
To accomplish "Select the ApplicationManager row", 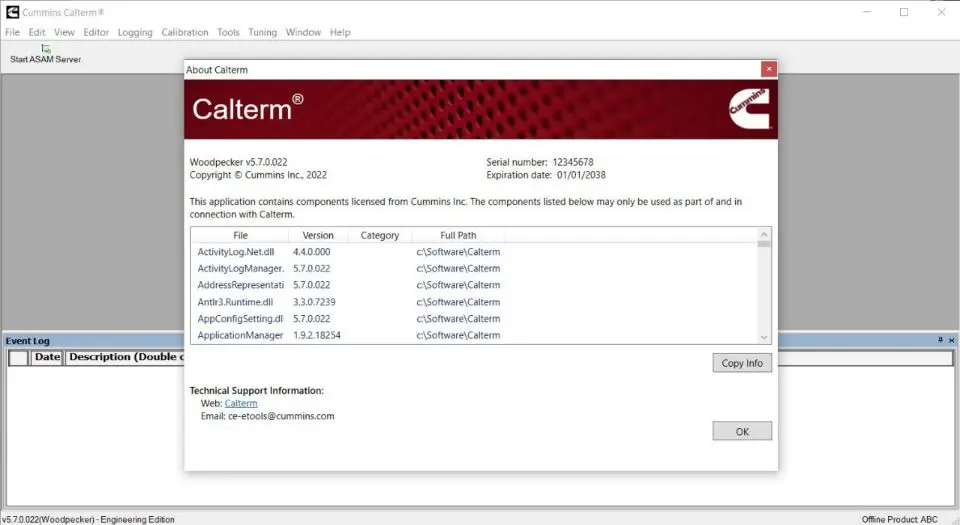I will point(474,335).
